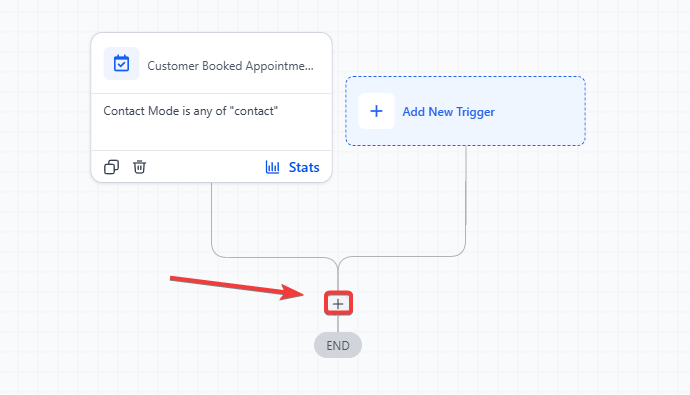The image size is (690, 395).
Task: Click the red arrow annotation
Action: click(237, 288)
